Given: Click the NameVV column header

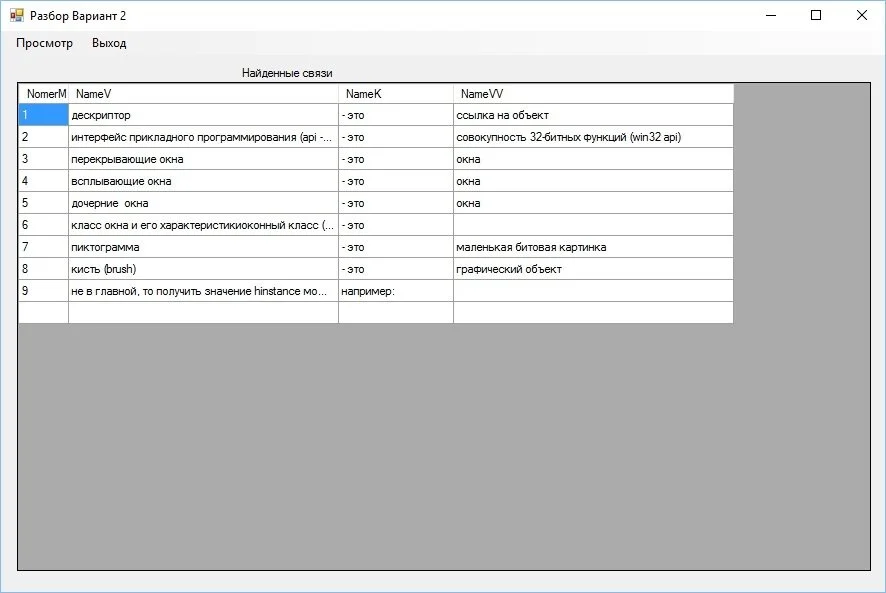Looking at the screenshot, I should [x=592, y=94].
